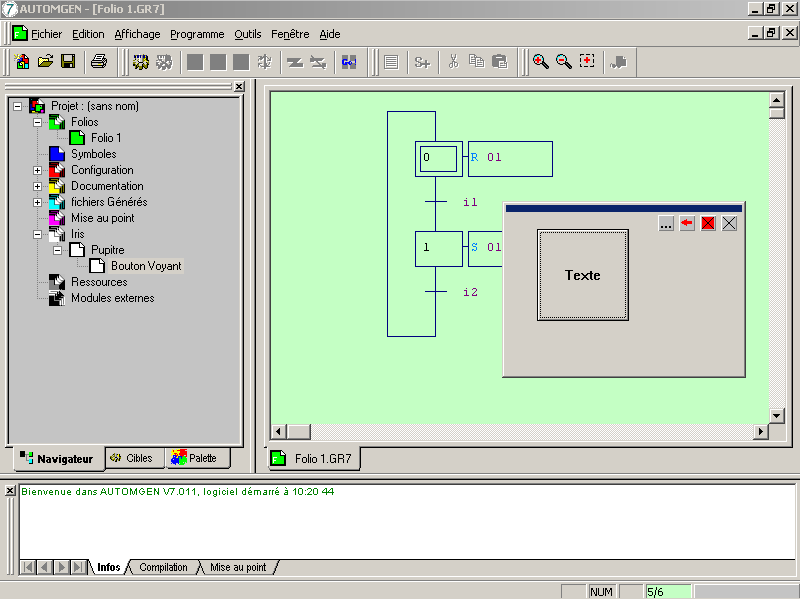The image size is (800, 600).
Task: Click the red arrow icon on pupitre
Action: pyautogui.click(x=687, y=224)
